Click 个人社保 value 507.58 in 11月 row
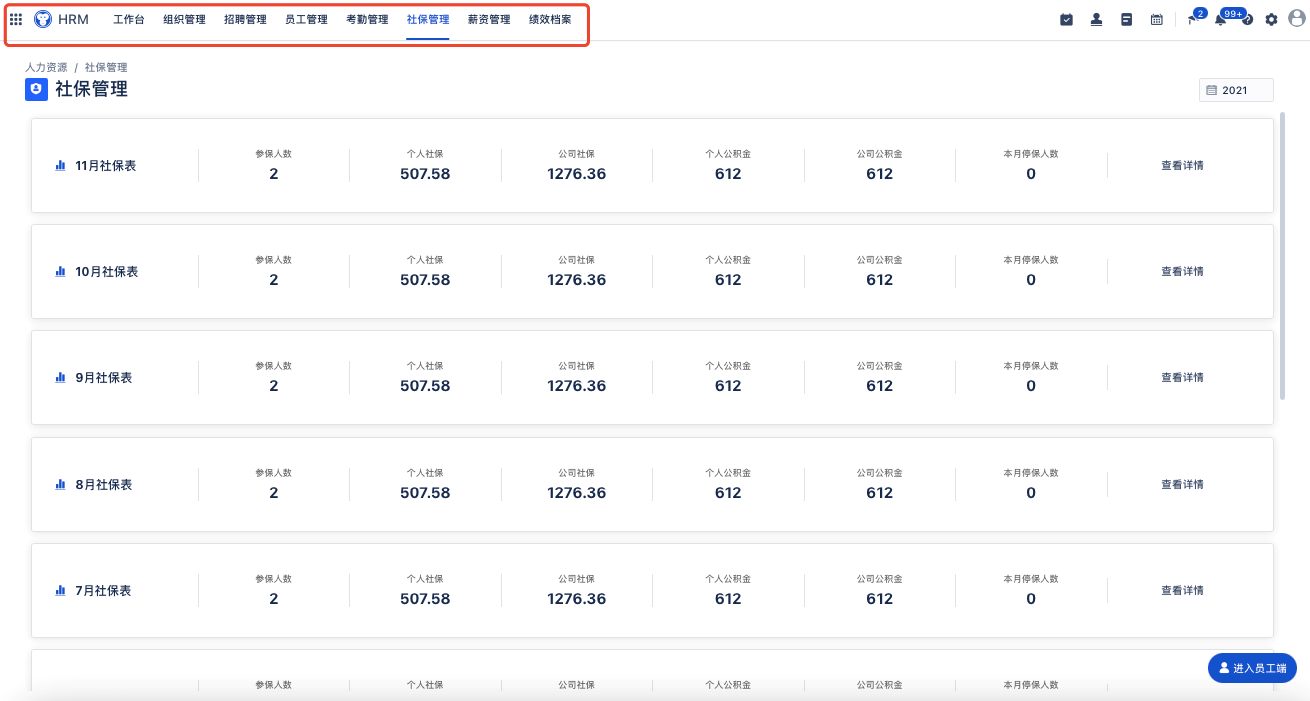Viewport: 1310px width, 701px height. tap(425, 174)
